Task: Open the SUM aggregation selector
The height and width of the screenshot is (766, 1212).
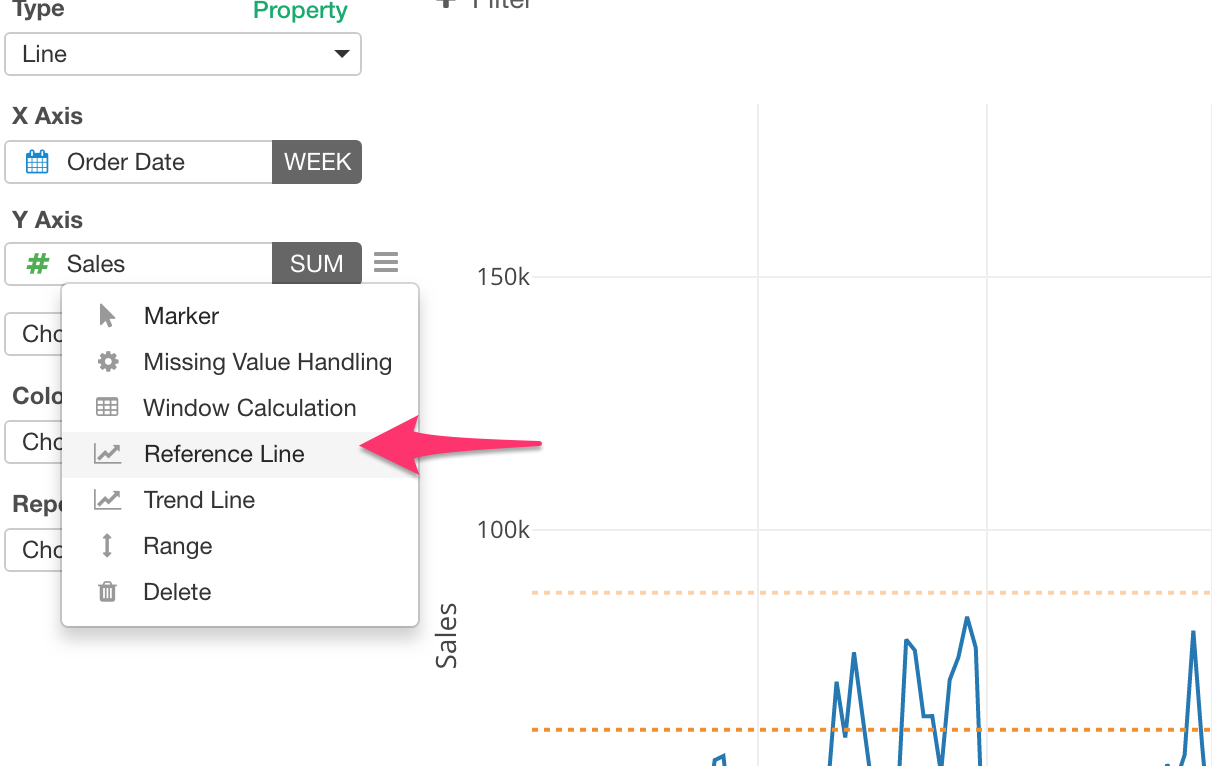Action: tap(317, 264)
